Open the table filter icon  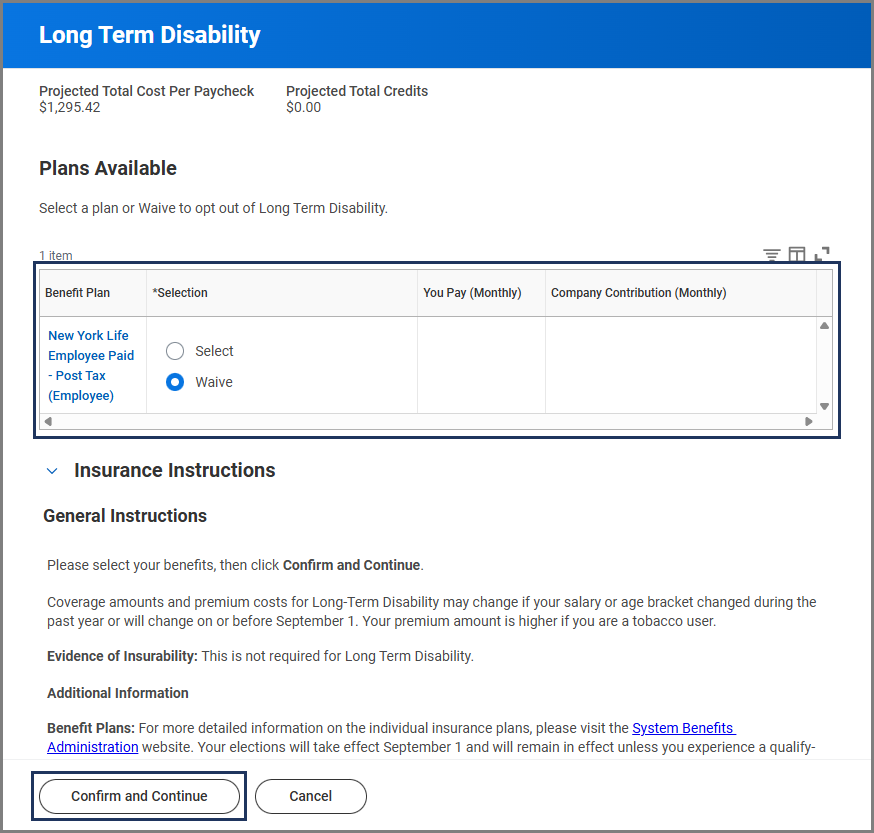click(x=771, y=255)
